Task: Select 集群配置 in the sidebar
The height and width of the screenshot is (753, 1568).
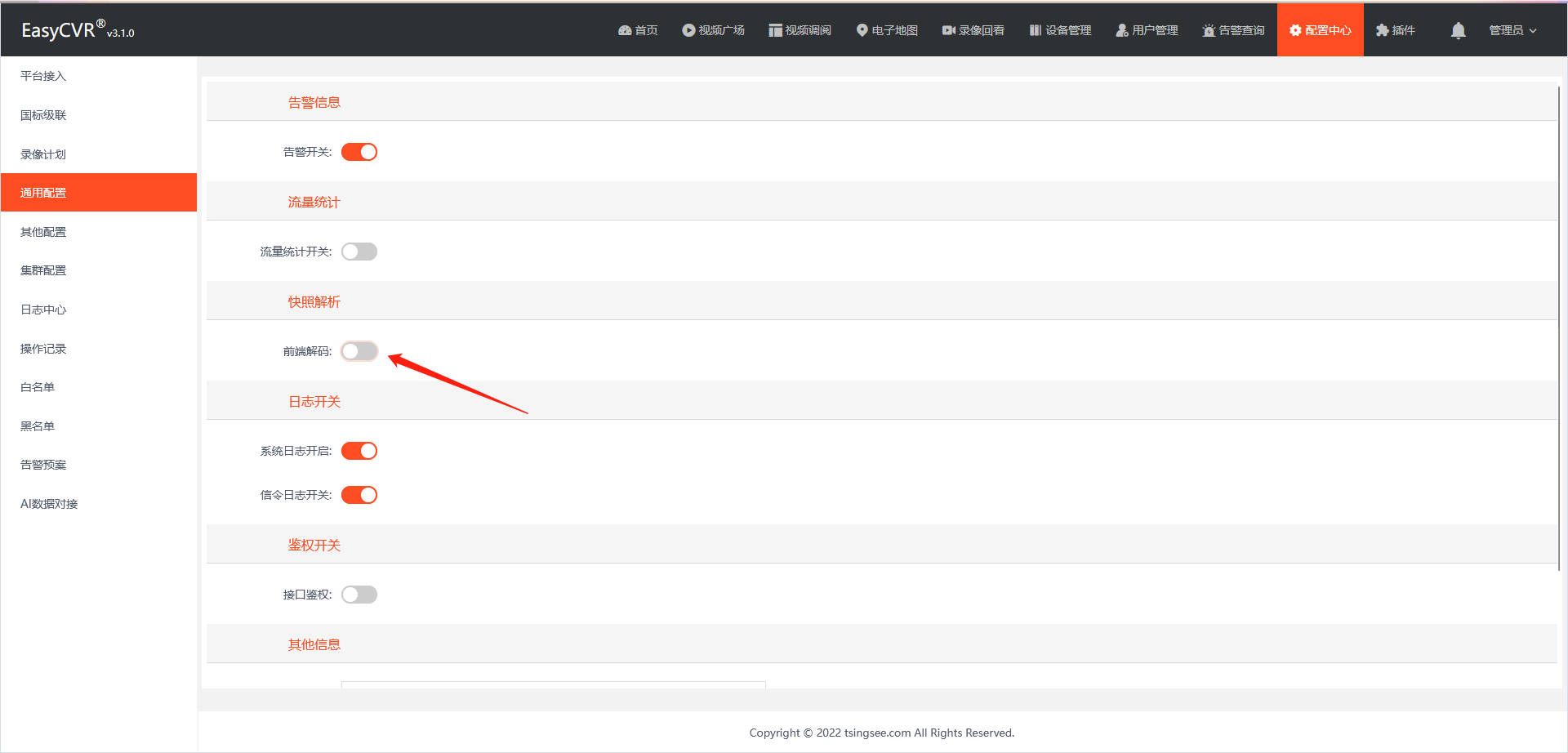Action: pos(99,270)
